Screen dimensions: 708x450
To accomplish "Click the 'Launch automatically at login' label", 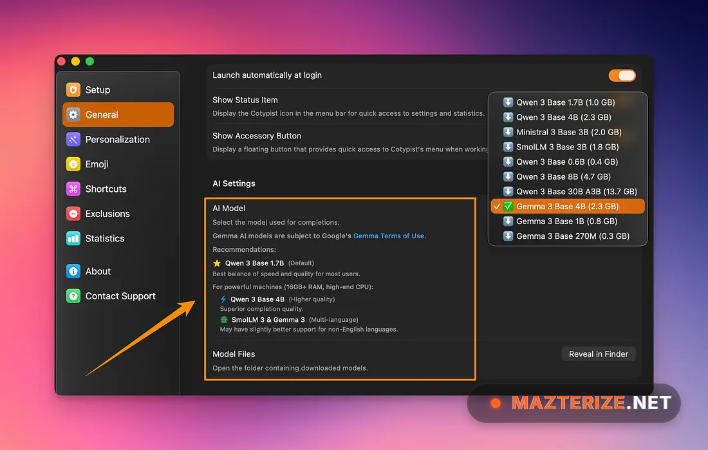I will coord(267,75).
